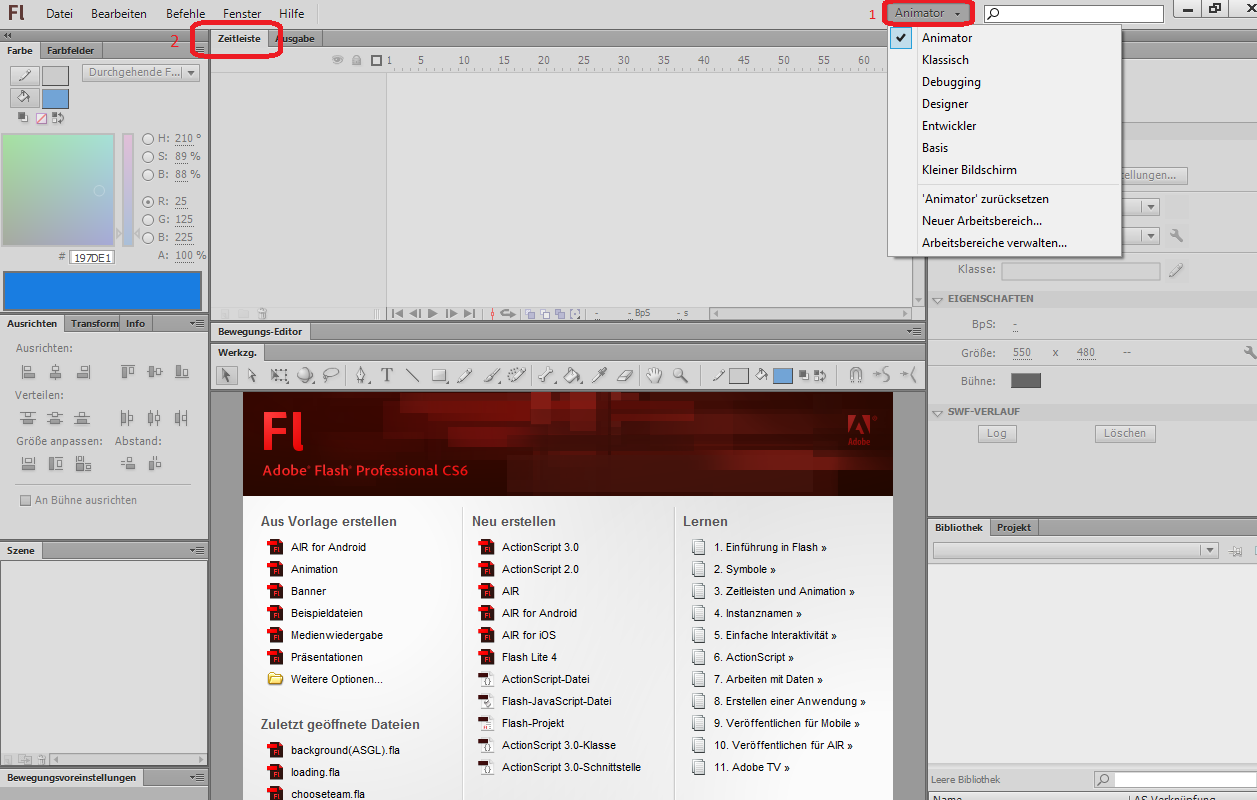Select the Subselection tool
This screenshot has width=1257, height=800.
tap(252, 375)
